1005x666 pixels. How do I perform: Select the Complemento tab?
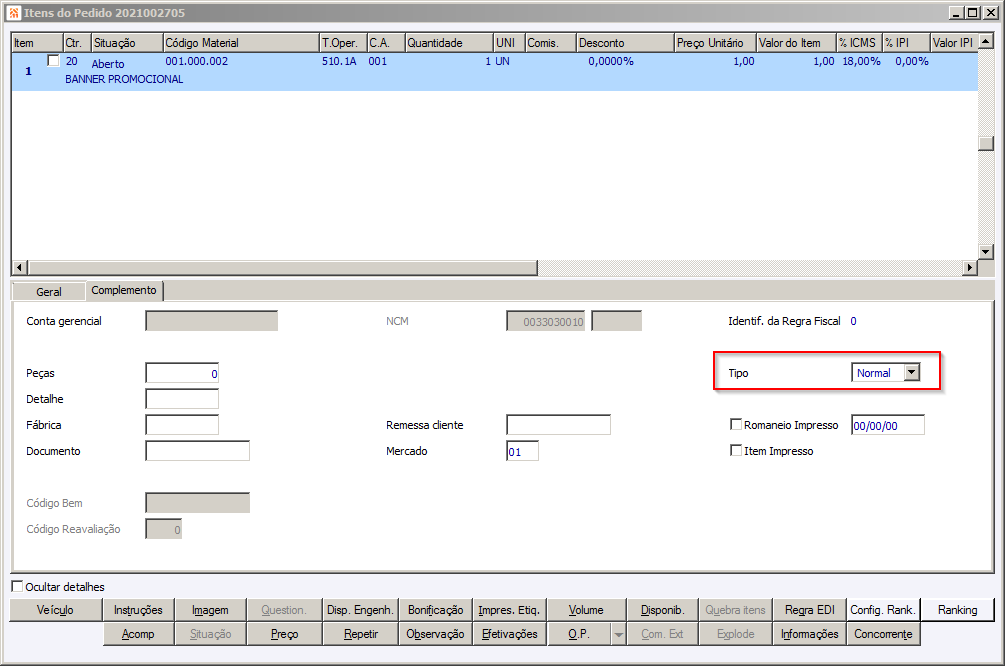pyautogui.click(x=124, y=290)
